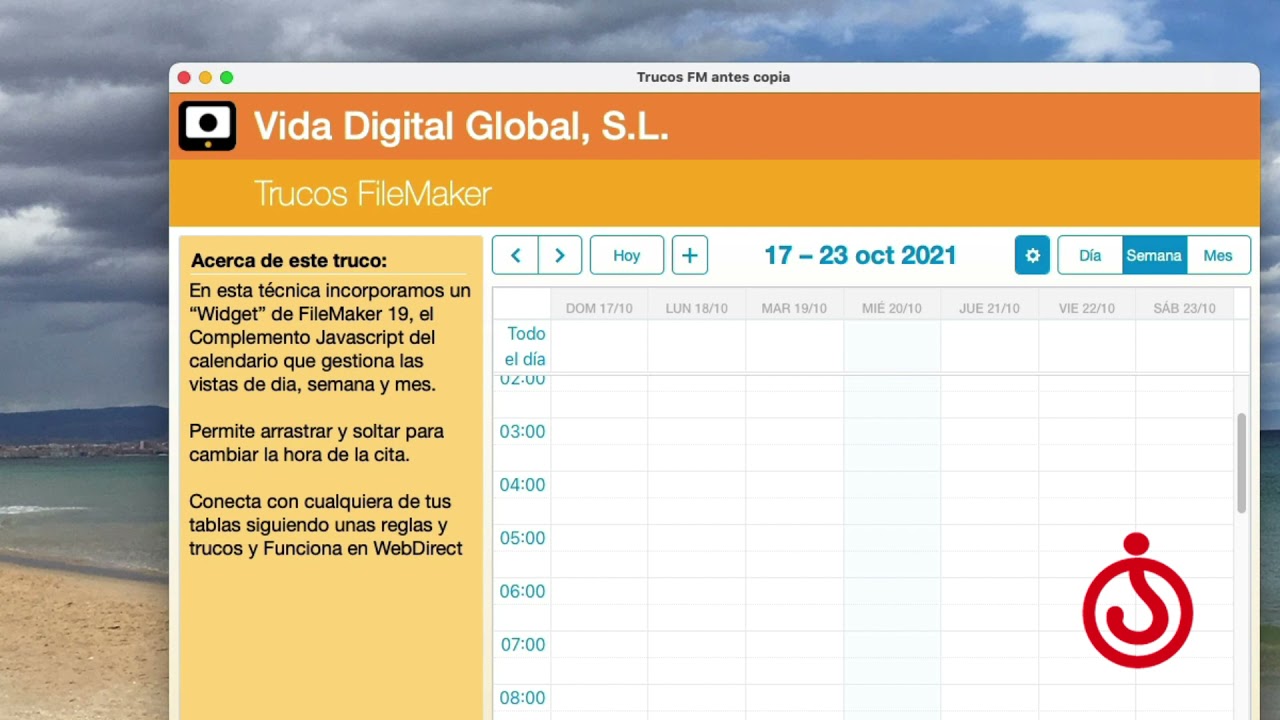The width and height of the screenshot is (1280, 720).
Task: Click the 04:00 time label
Action: [x=522, y=484]
